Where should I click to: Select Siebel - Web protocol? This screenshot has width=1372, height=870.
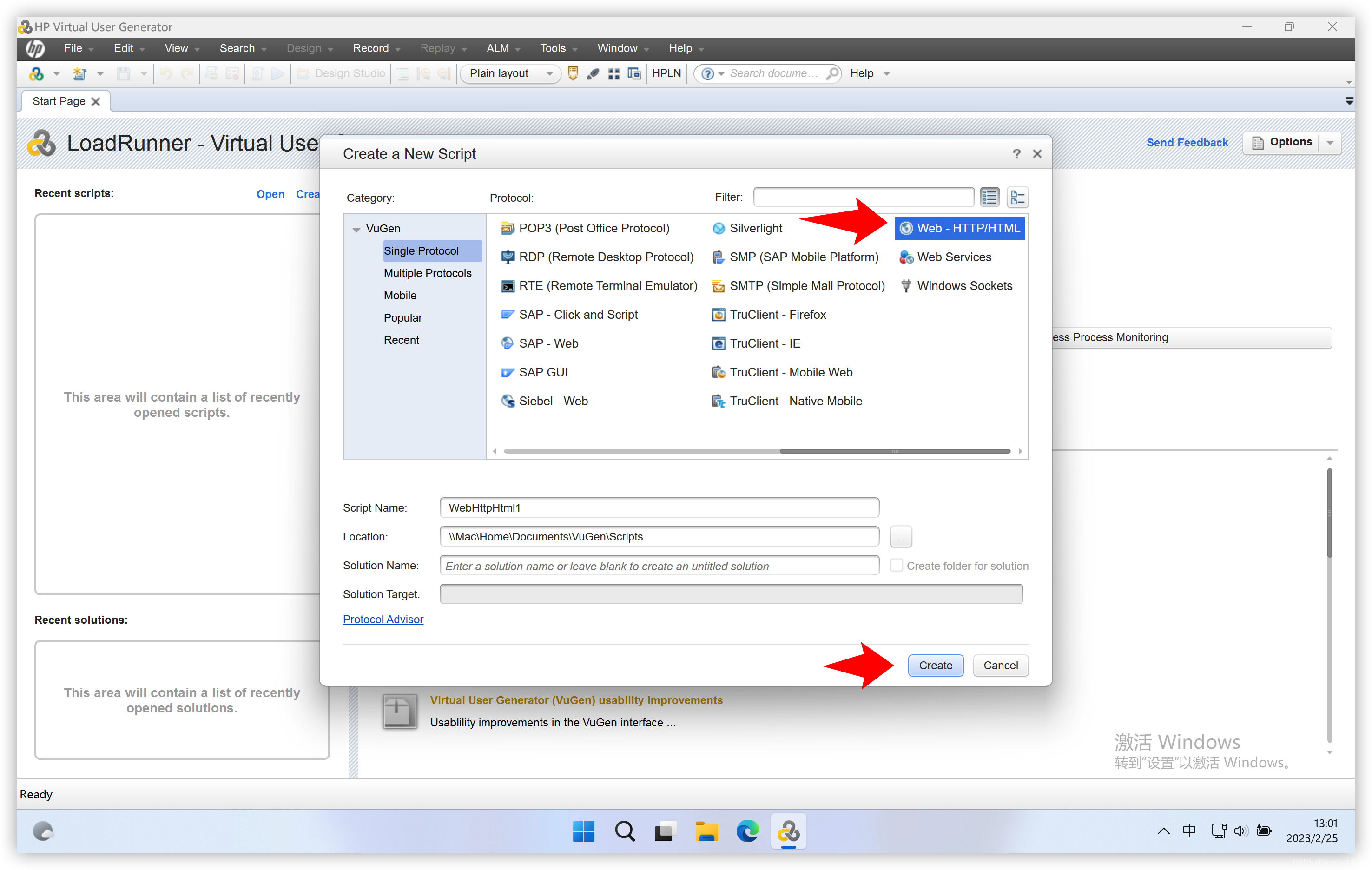544,401
